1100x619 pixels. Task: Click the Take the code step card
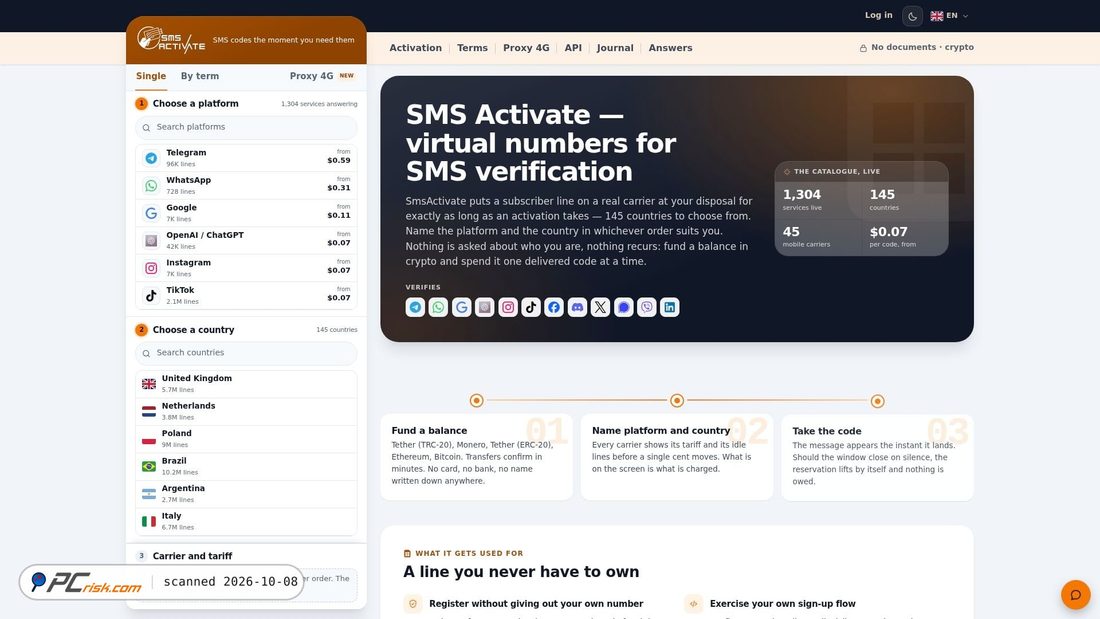(x=878, y=457)
